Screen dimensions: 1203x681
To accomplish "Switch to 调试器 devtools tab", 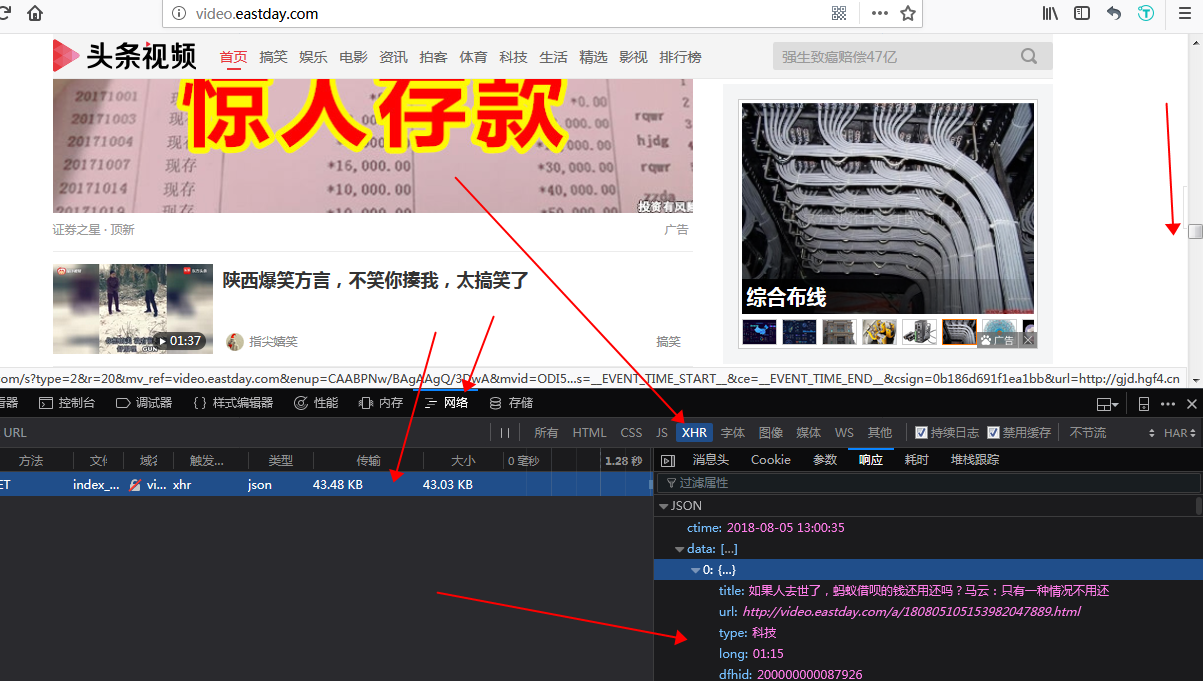I will point(144,403).
